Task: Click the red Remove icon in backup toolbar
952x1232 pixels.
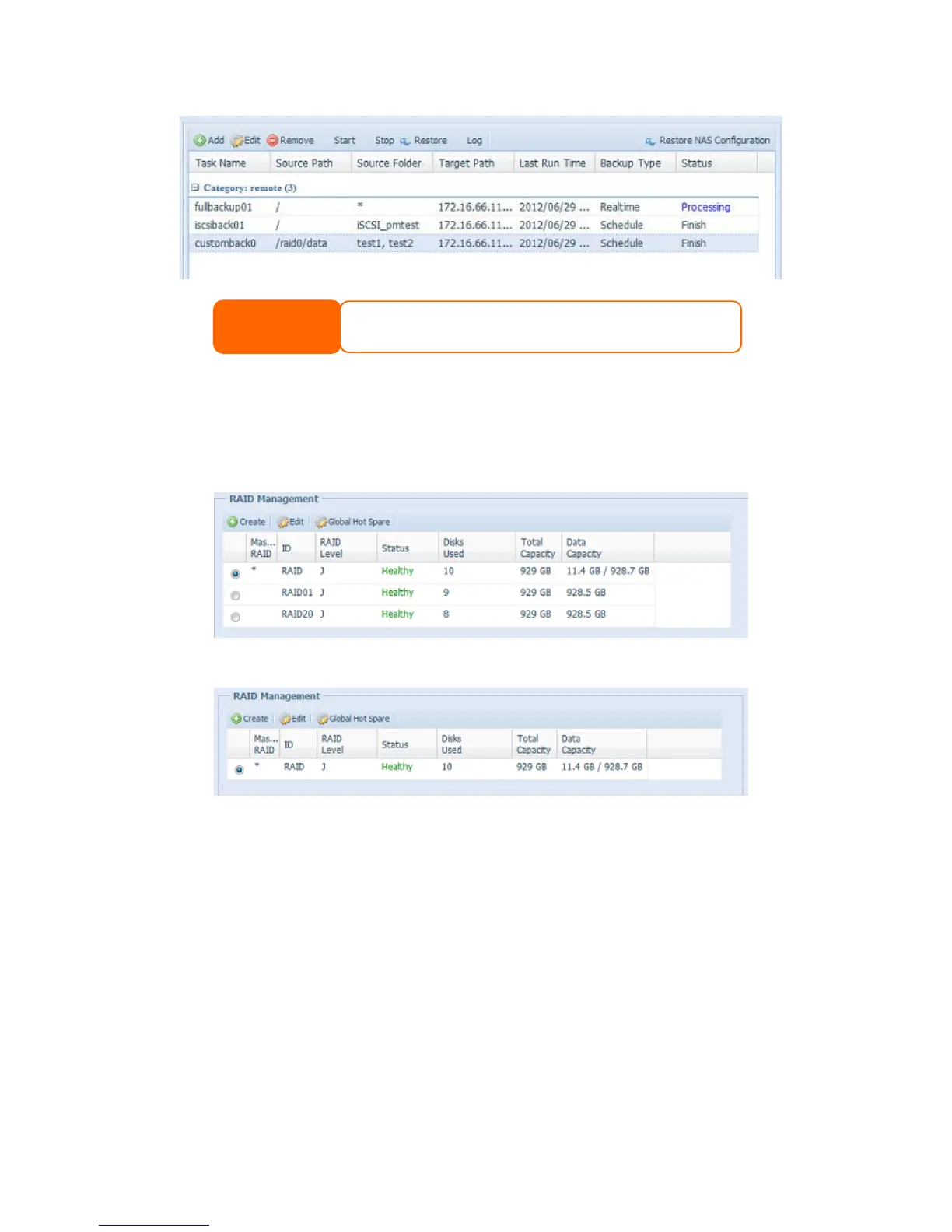Action: 272,140
